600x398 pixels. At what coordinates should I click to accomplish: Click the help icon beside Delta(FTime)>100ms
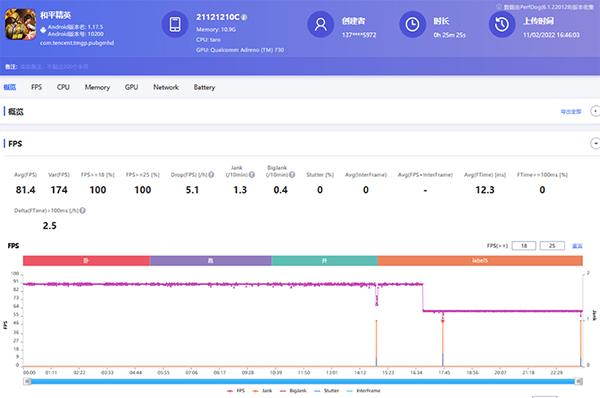tap(83, 210)
